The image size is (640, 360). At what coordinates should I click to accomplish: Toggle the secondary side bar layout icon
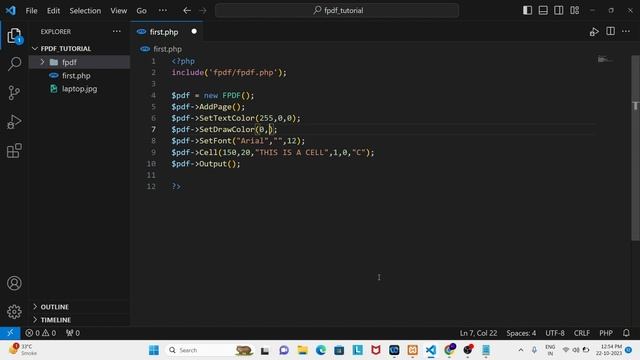coord(559,10)
